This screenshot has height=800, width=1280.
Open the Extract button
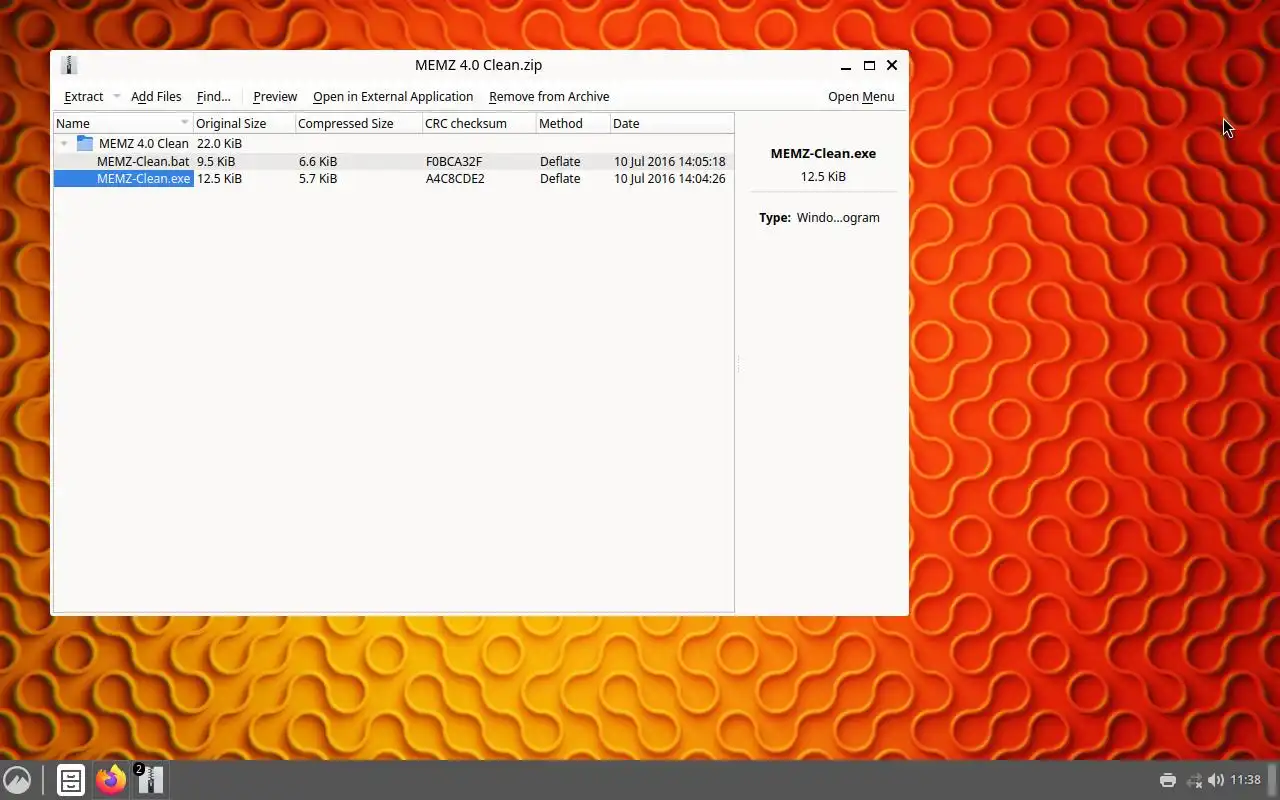[x=83, y=97]
